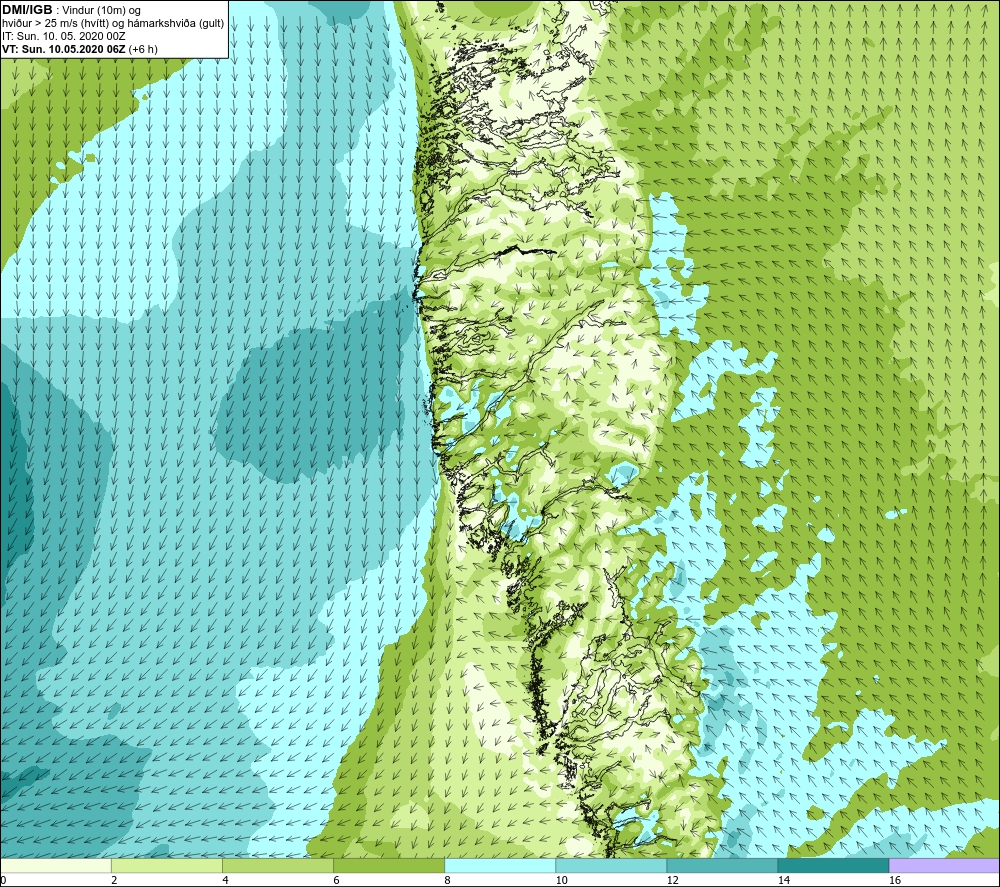Click the purple swatch above 16 m/s
The width and height of the screenshot is (1000, 887).
pyautogui.click(x=944, y=866)
